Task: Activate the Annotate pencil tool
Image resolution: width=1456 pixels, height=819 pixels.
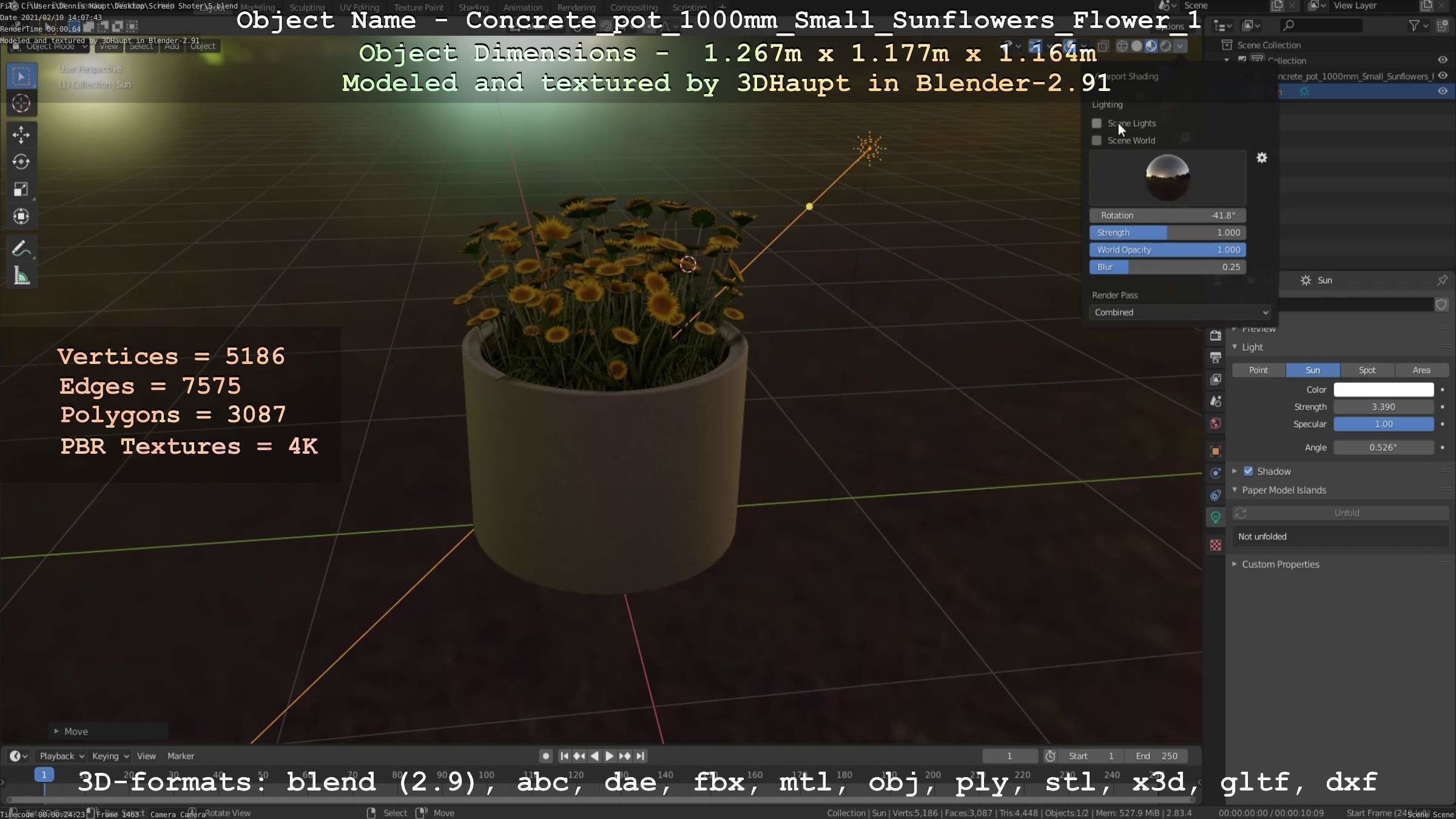Action: point(21,249)
